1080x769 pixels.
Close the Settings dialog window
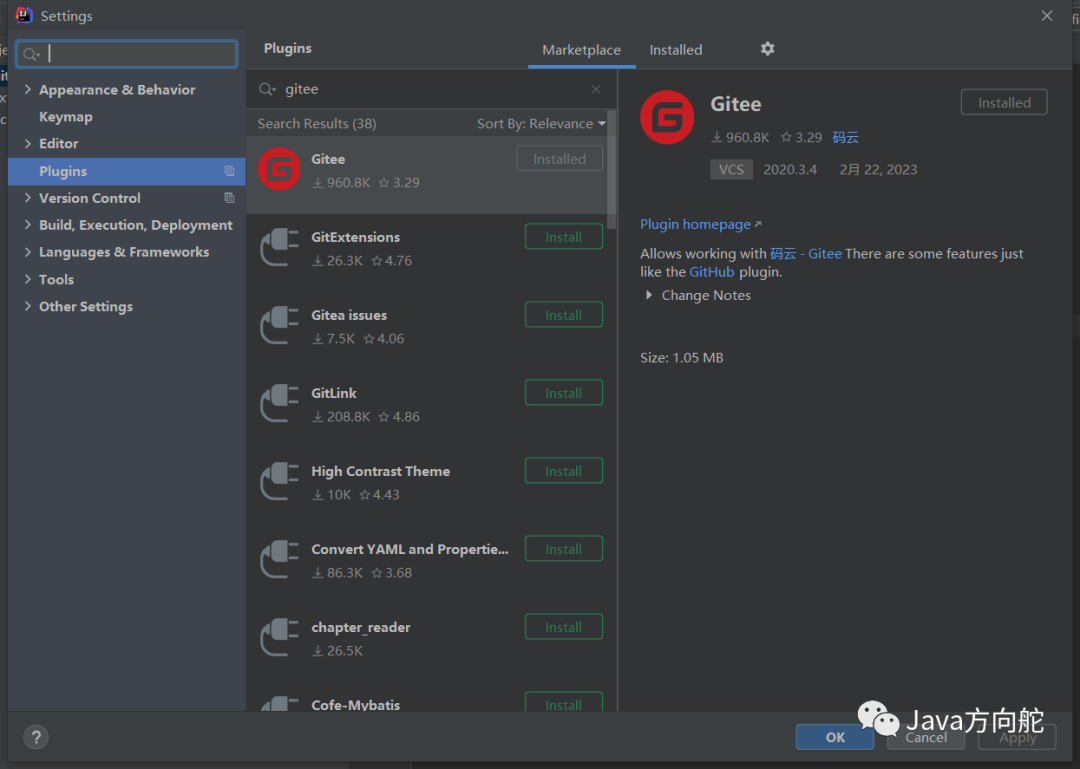click(x=1046, y=16)
